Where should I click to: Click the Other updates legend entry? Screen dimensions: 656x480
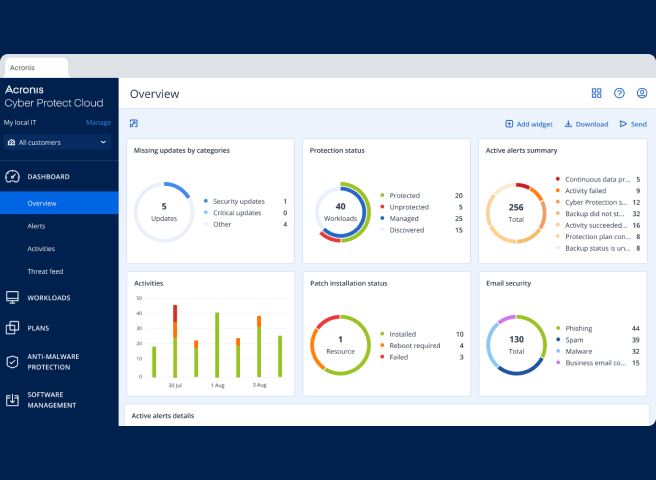point(245,224)
